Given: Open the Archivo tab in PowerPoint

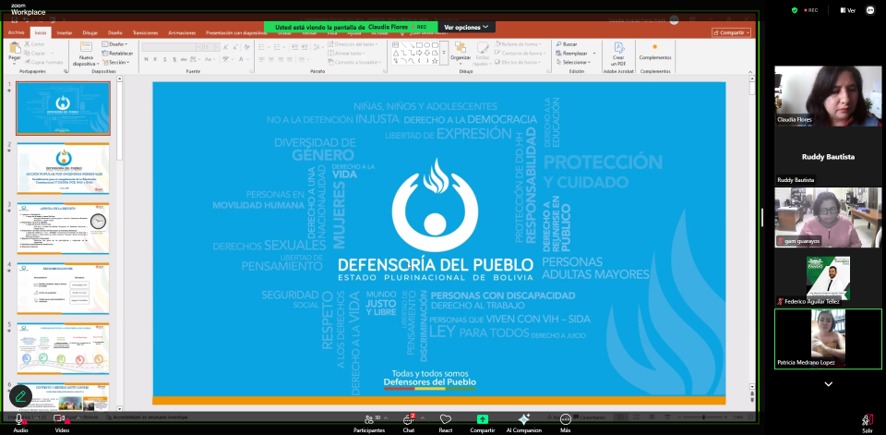Looking at the screenshot, I should 16,33.
